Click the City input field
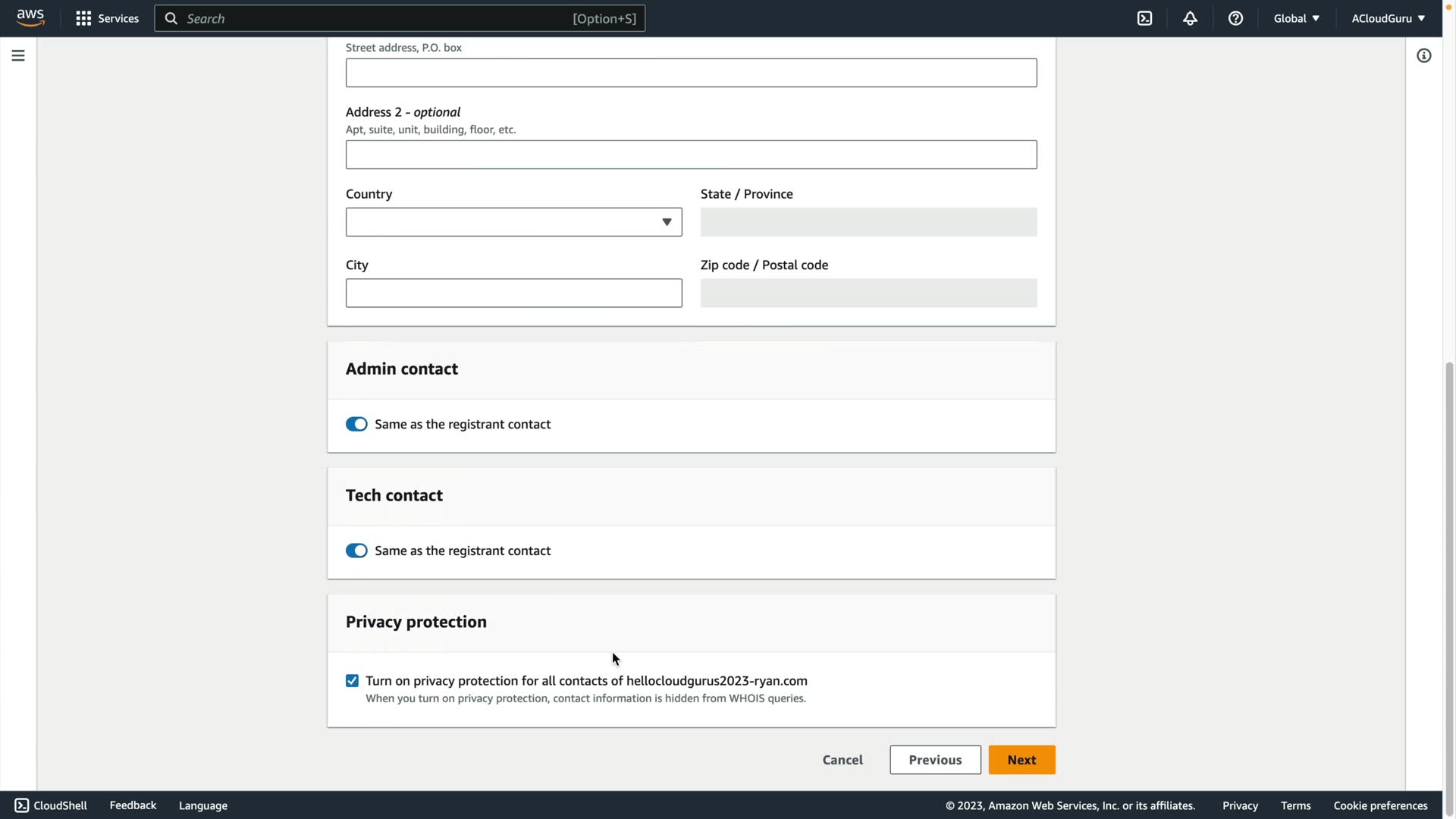 tap(513, 293)
